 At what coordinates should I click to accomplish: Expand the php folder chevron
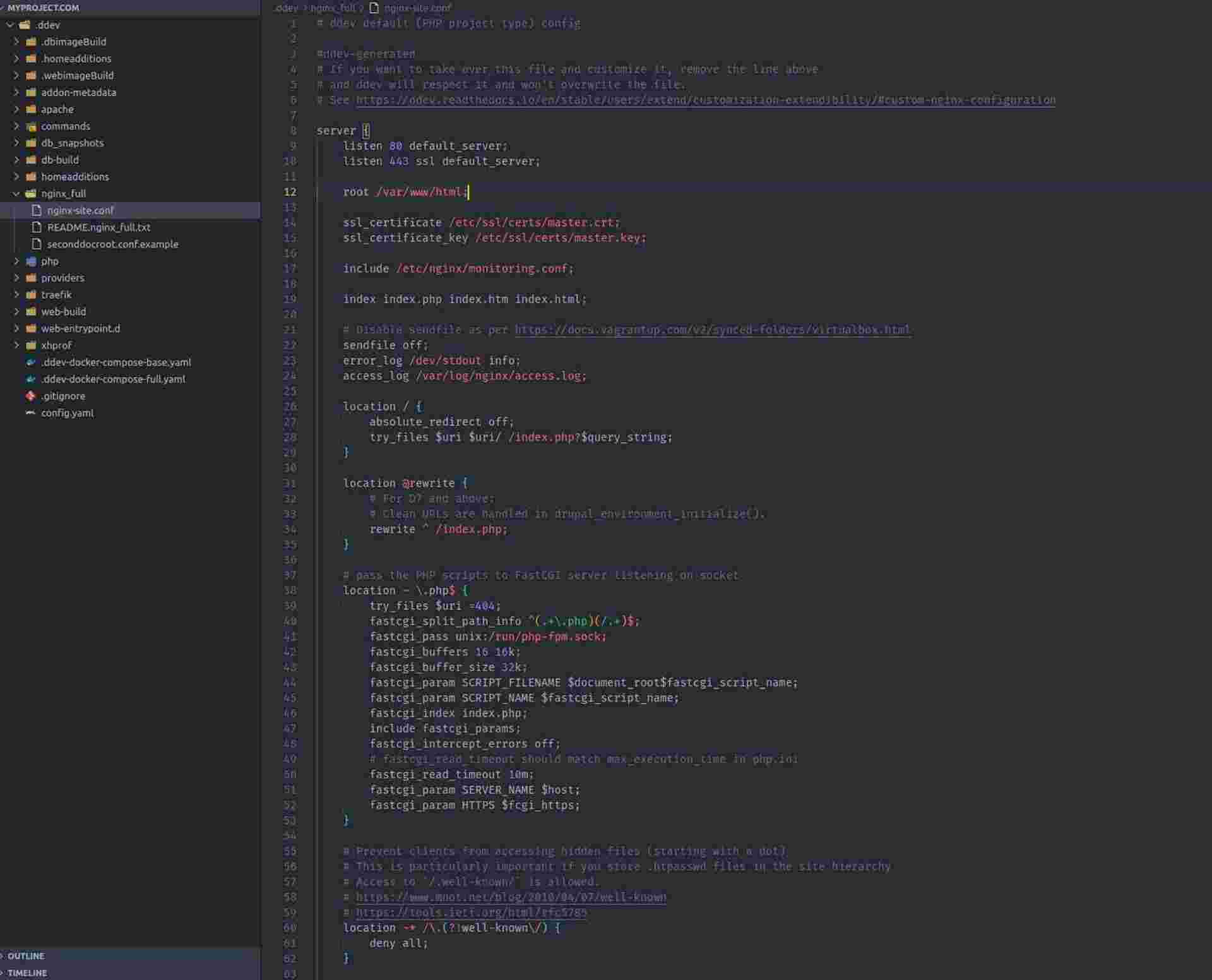coord(16,261)
